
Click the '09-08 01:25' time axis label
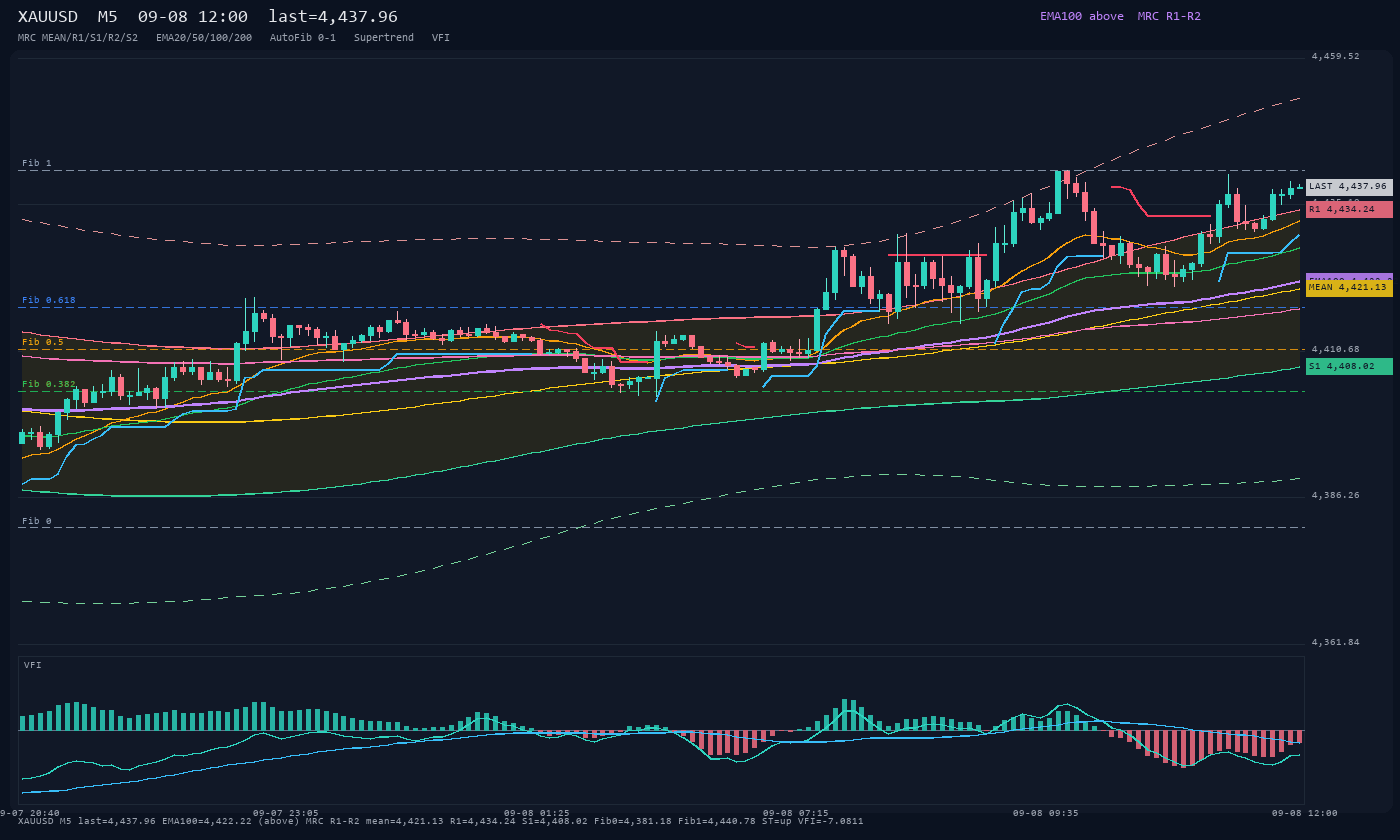click(x=536, y=813)
